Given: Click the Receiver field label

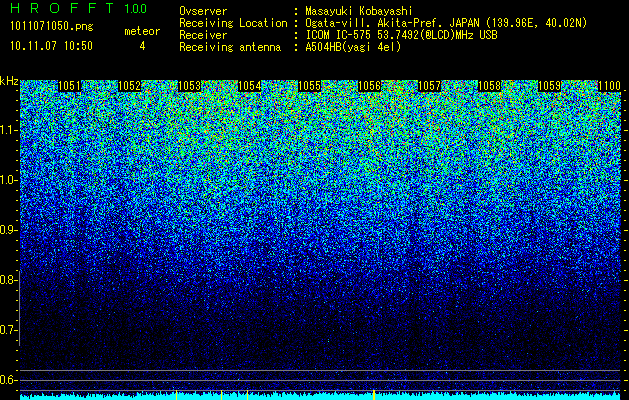Looking at the screenshot, I should pos(203,35).
